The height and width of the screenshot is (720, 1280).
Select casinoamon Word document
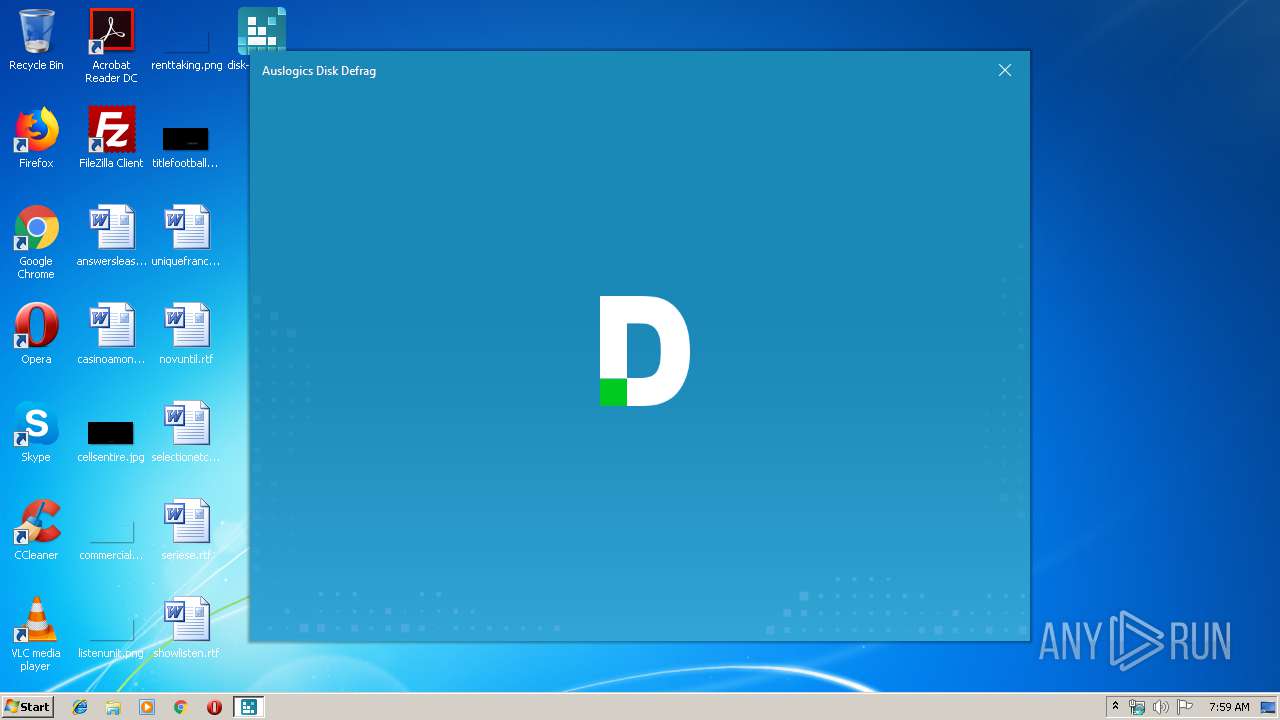[111, 334]
